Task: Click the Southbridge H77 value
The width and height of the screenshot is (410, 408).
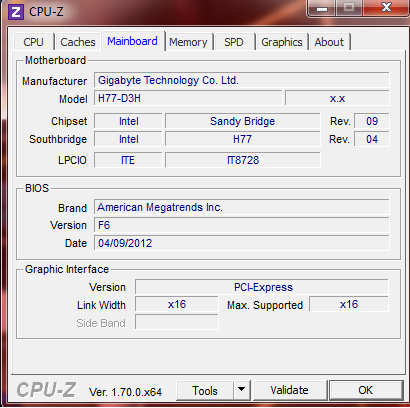Action: (243, 139)
